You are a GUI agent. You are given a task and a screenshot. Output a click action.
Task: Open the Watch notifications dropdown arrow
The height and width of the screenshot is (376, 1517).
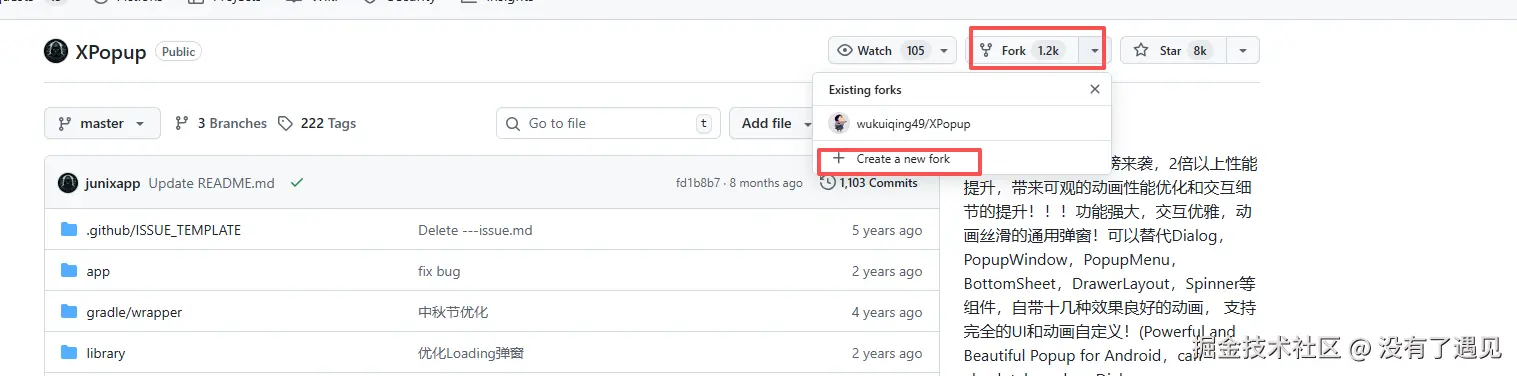pos(944,51)
